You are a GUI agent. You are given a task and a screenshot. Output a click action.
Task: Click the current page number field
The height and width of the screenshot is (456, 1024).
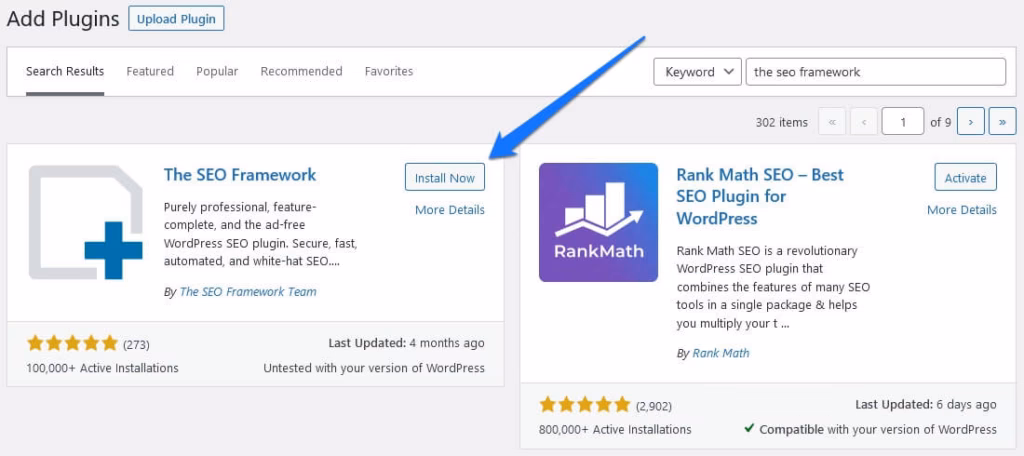[903, 122]
